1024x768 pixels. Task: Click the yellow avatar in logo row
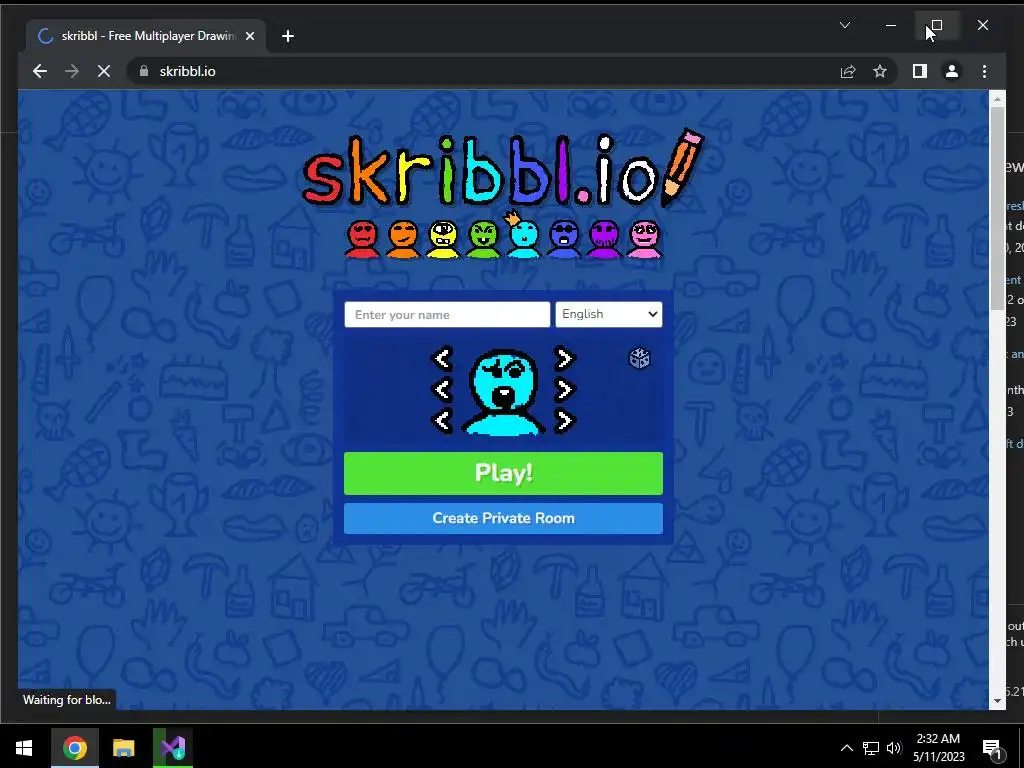(x=443, y=238)
